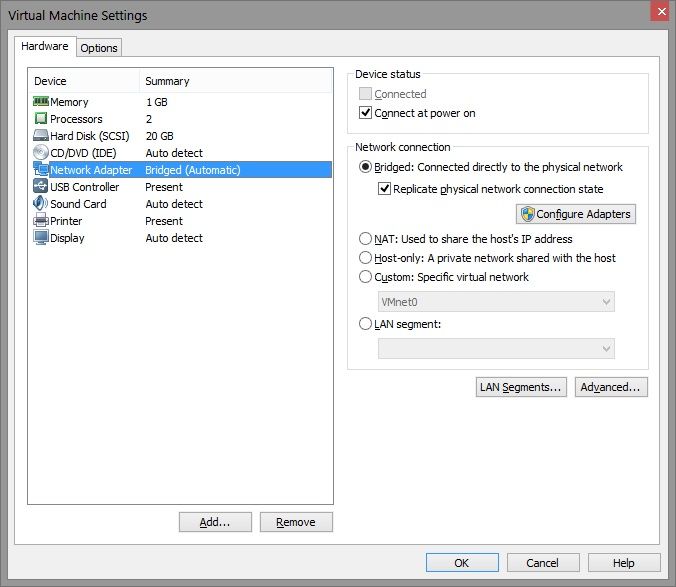Click the Configure Adapters button
676x587 pixels.
[x=576, y=214]
